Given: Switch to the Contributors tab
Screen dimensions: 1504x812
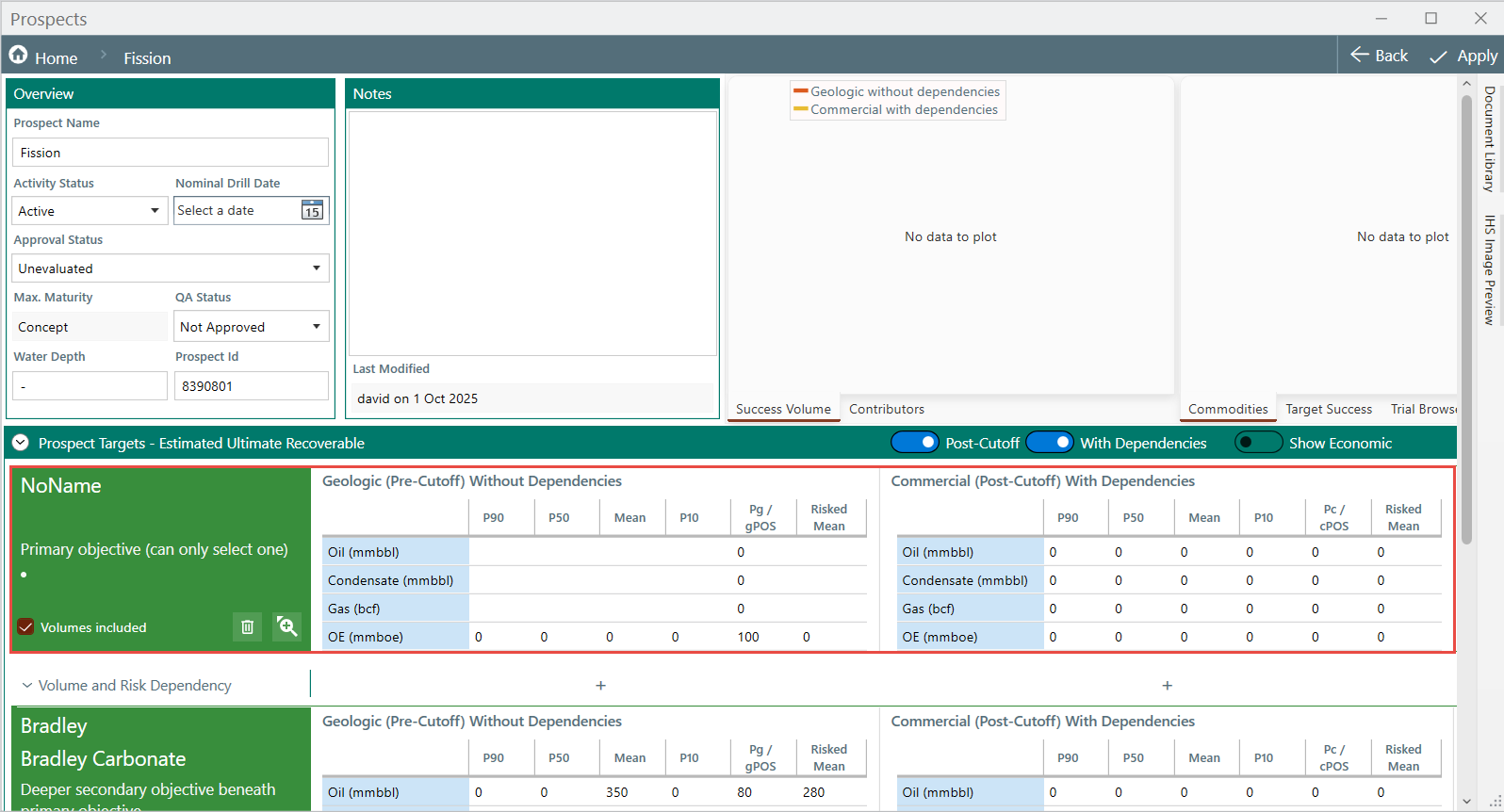Looking at the screenshot, I should click(887, 409).
